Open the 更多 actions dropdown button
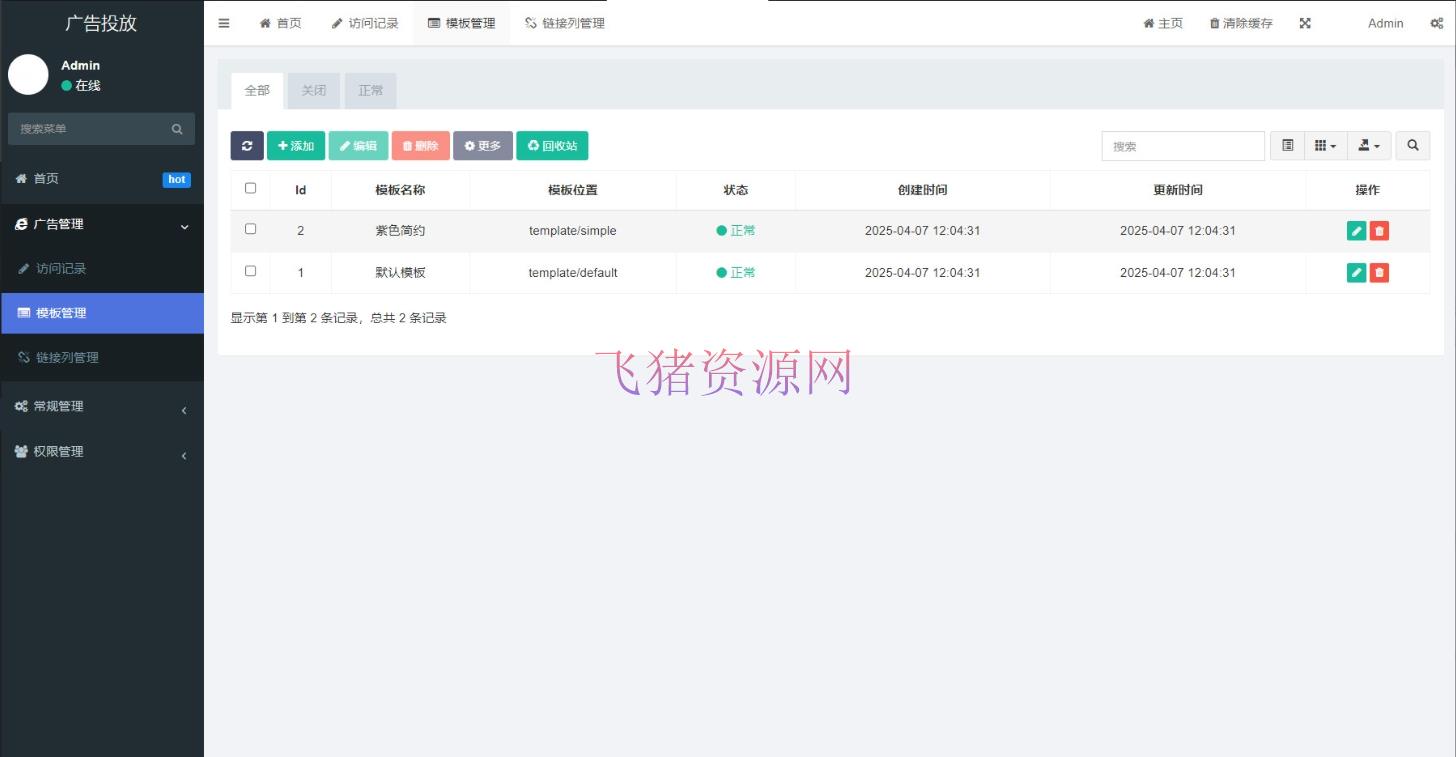 point(483,146)
